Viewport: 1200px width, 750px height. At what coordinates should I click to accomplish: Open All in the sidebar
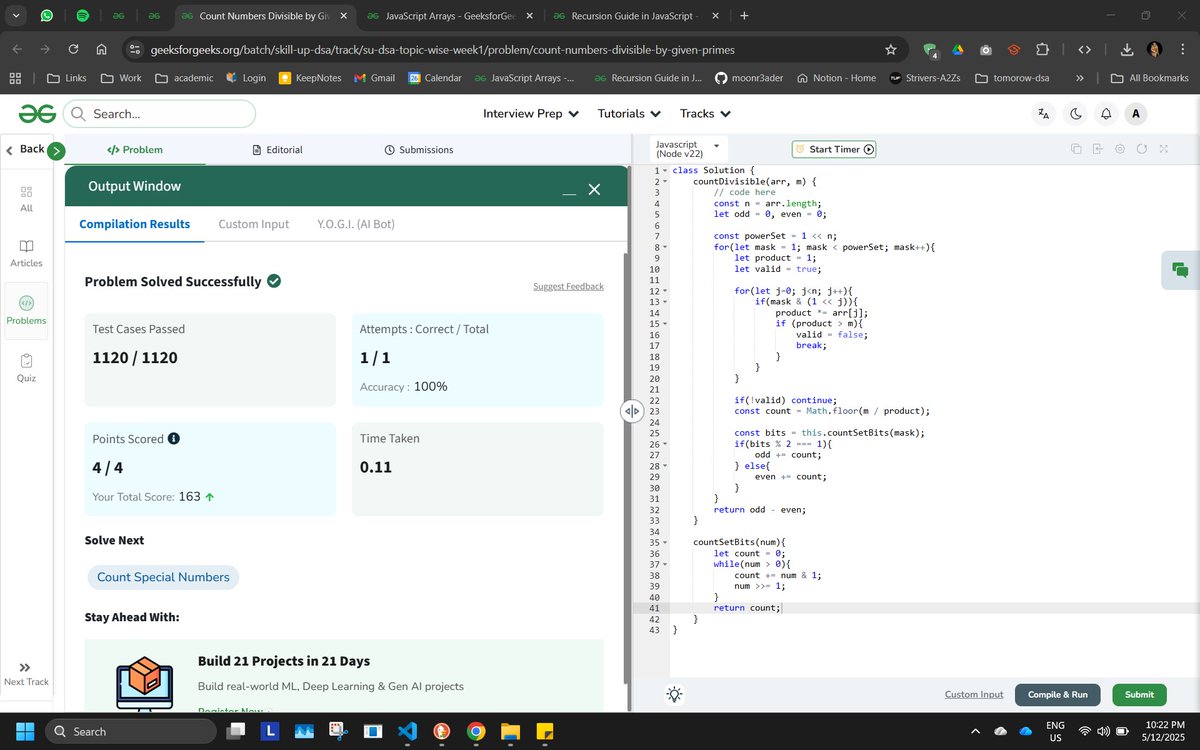coord(27,198)
